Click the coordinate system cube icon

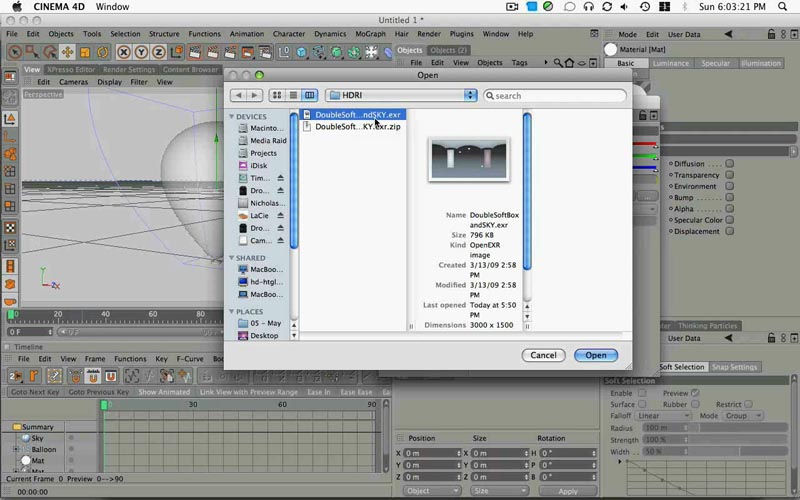(x=177, y=52)
